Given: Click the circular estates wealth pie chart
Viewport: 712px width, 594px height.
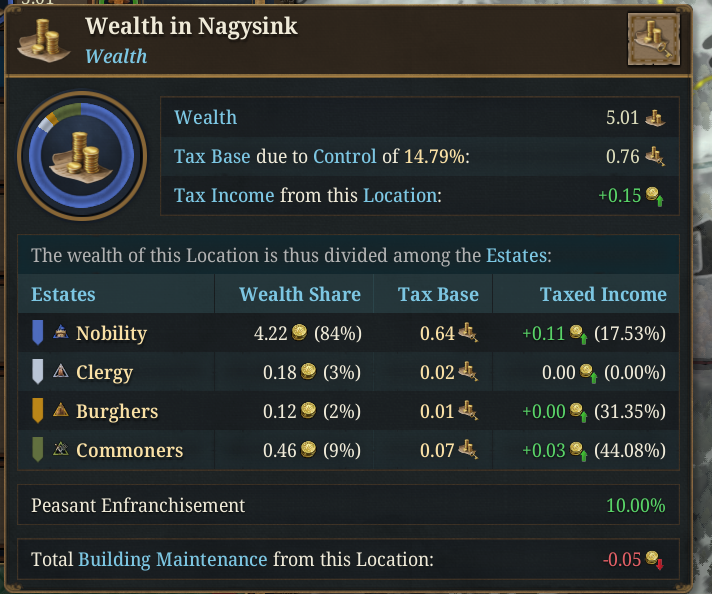Looking at the screenshot, I should [75, 155].
